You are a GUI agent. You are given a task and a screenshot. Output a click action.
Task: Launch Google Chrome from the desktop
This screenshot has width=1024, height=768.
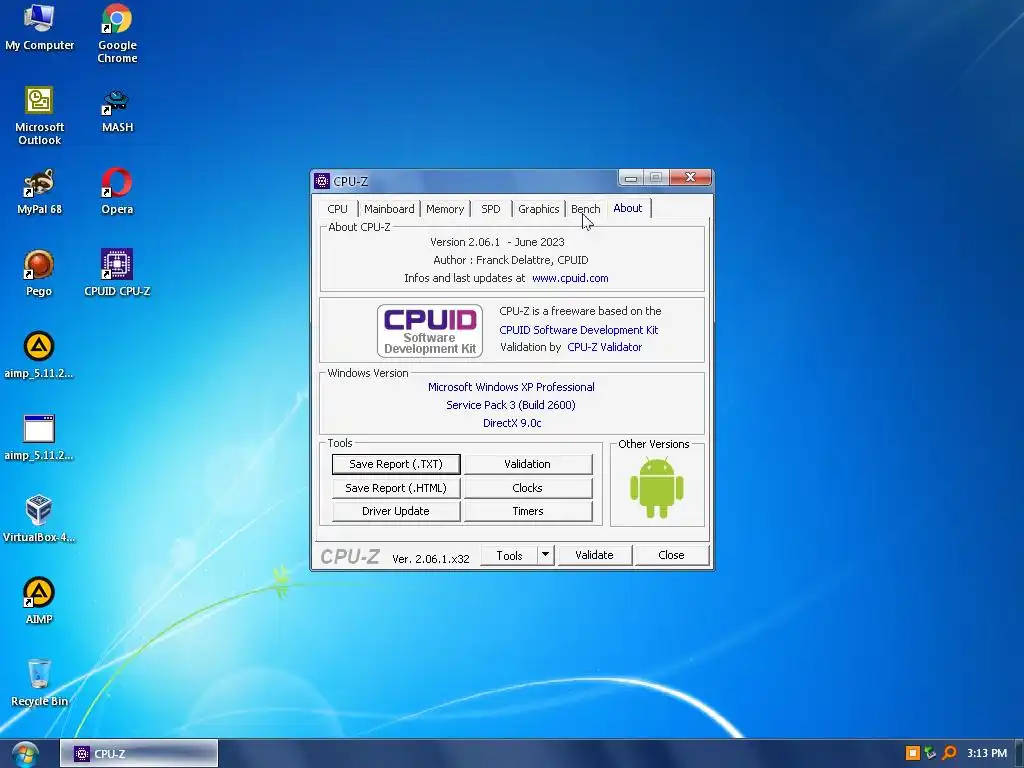pyautogui.click(x=117, y=33)
